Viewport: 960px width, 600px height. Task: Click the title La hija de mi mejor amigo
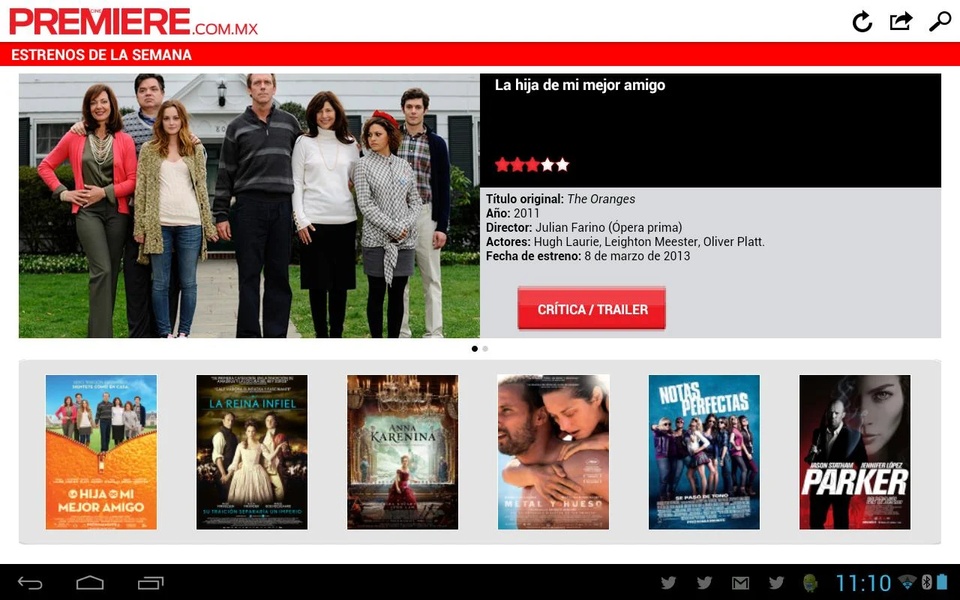(x=580, y=85)
